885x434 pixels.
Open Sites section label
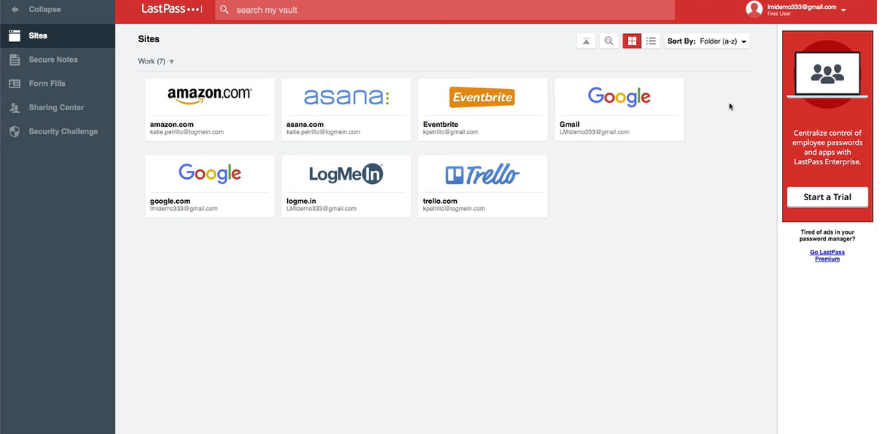(38, 36)
